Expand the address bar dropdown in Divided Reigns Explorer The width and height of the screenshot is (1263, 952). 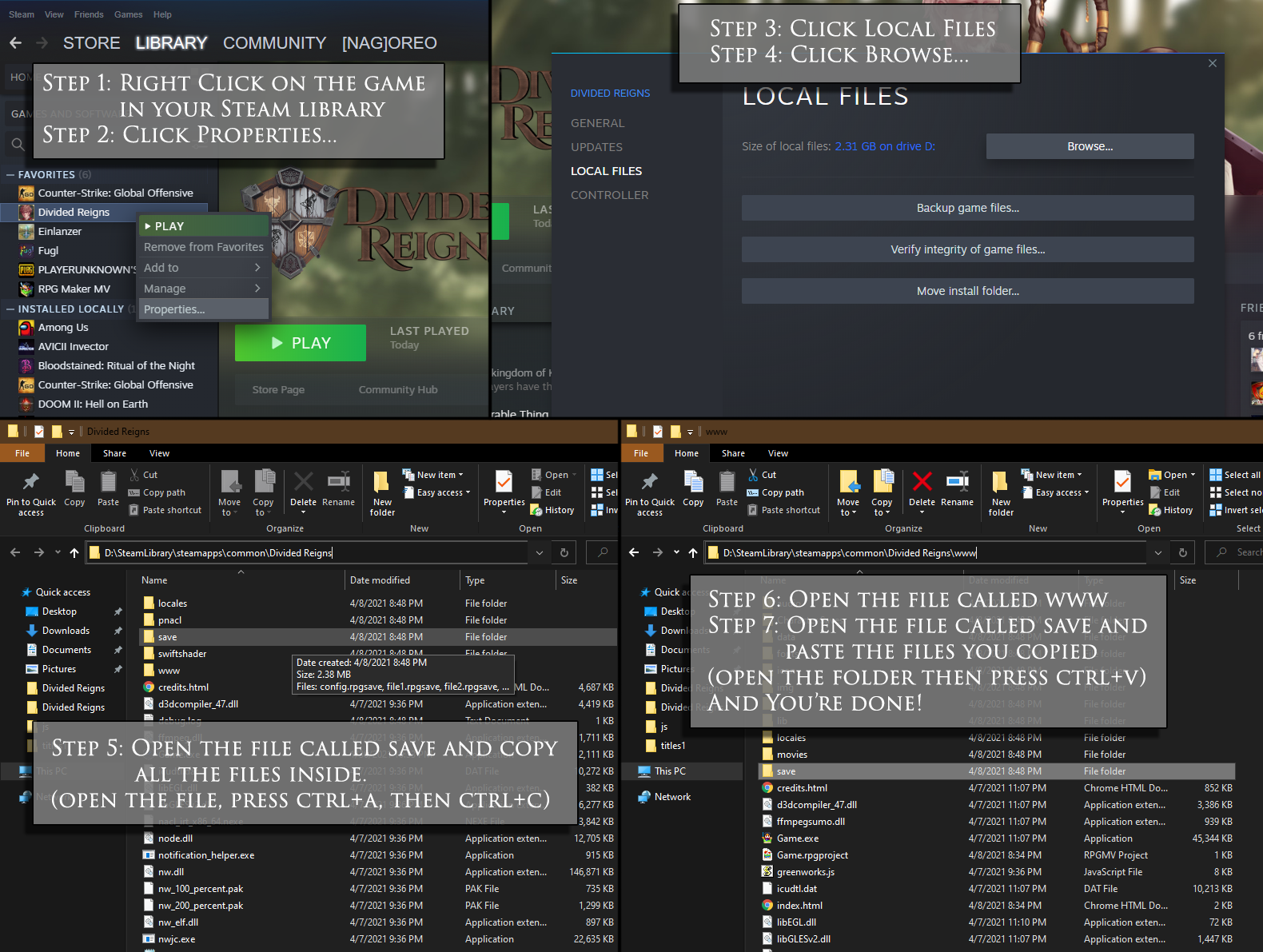[x=540, y=552]
